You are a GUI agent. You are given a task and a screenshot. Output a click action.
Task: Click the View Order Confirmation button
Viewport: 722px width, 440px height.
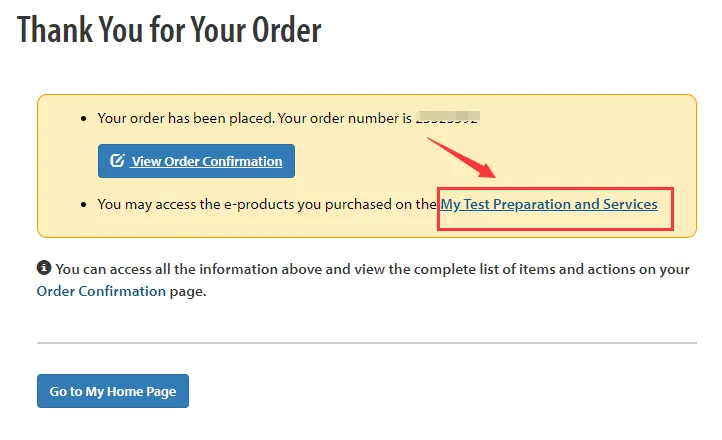(196, 161)
